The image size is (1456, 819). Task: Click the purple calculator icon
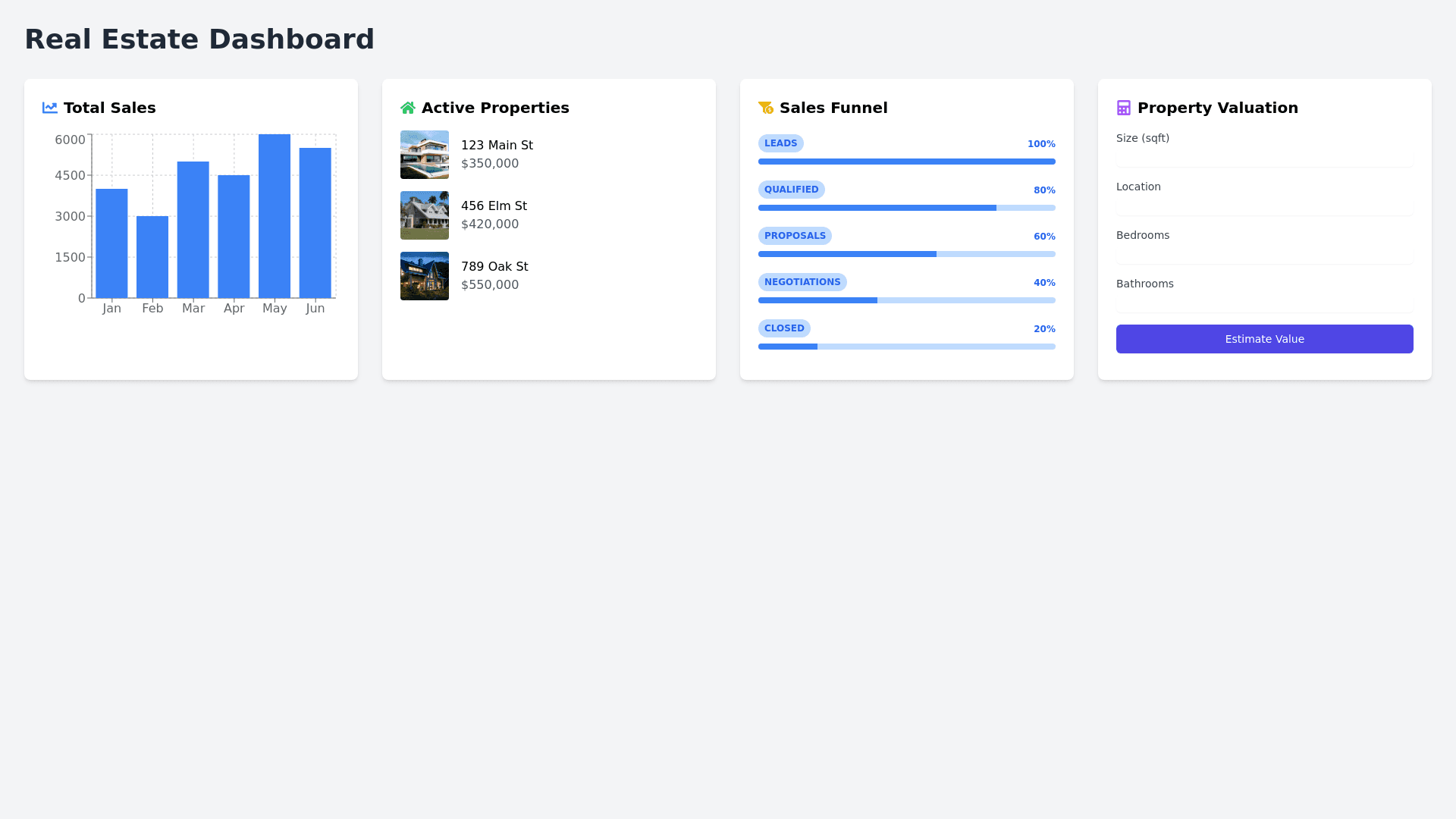coord(1124,108)
